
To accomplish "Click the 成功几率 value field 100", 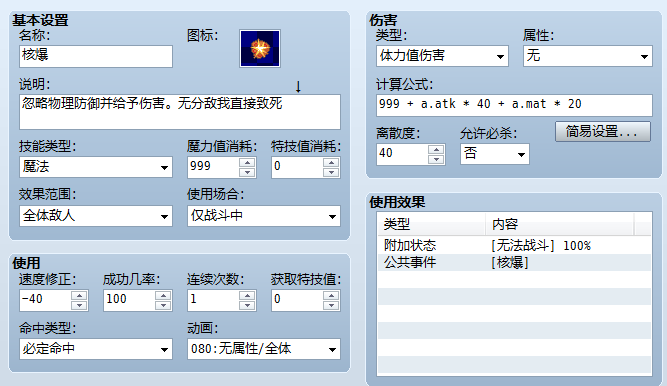I will click(129, 300).
